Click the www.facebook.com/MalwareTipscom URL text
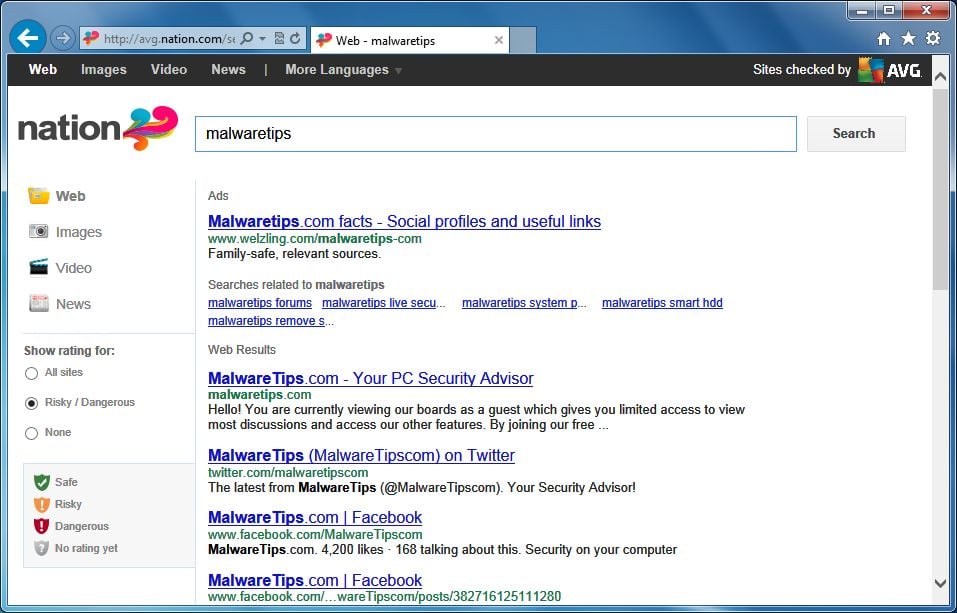The height and width of the screenshot is (613, 957). (314, 535)
